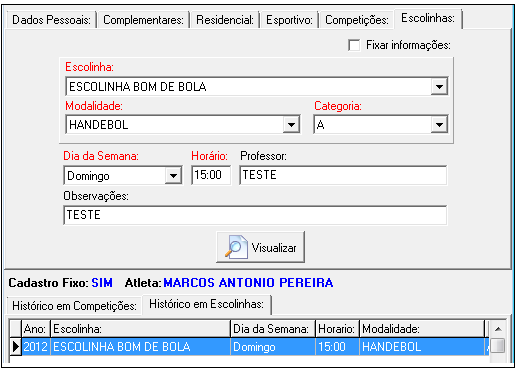Select the ESCOLINHA BOM DE BOLA grid cell
This screenshot has width=518, height=370.
[x=140, y=347]
